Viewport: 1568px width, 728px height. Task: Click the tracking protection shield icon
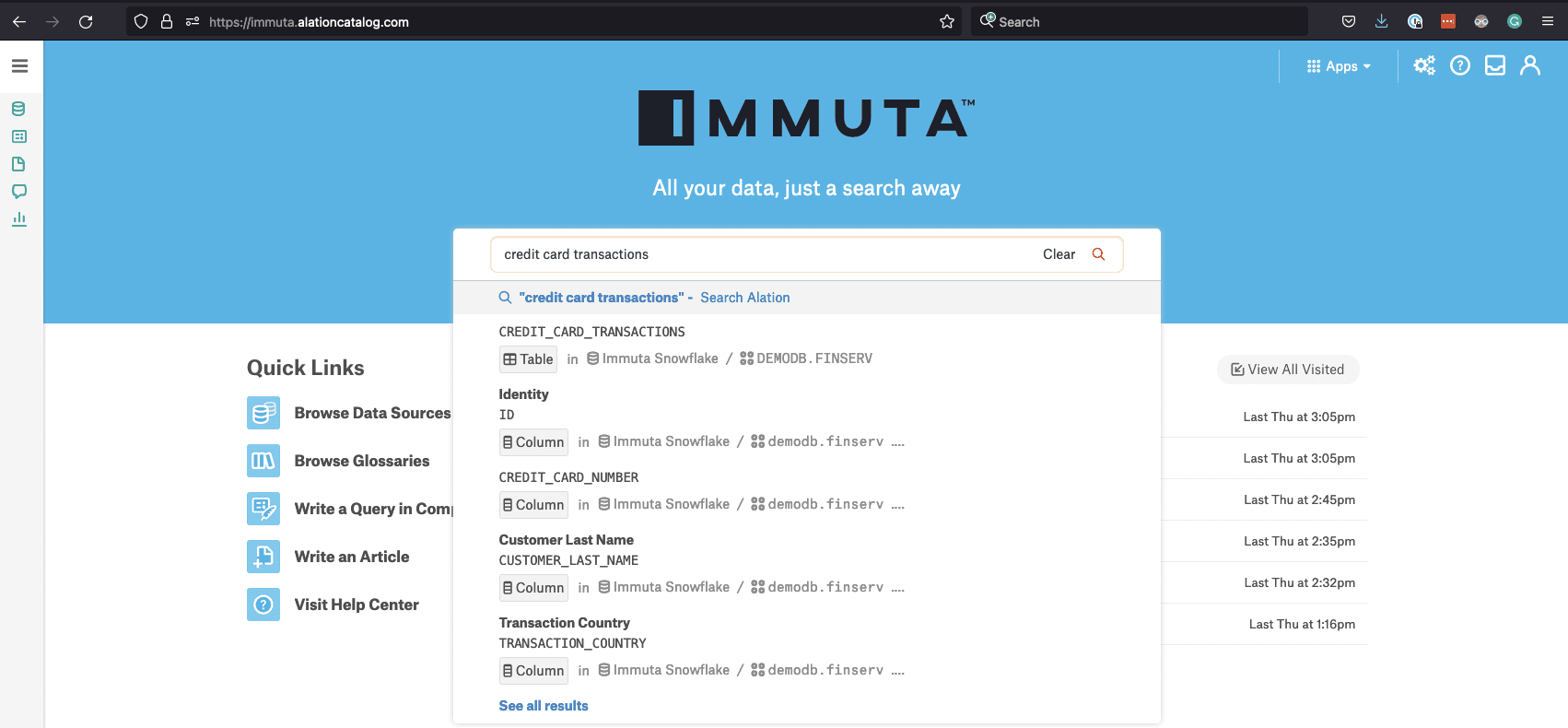[141, 21]
